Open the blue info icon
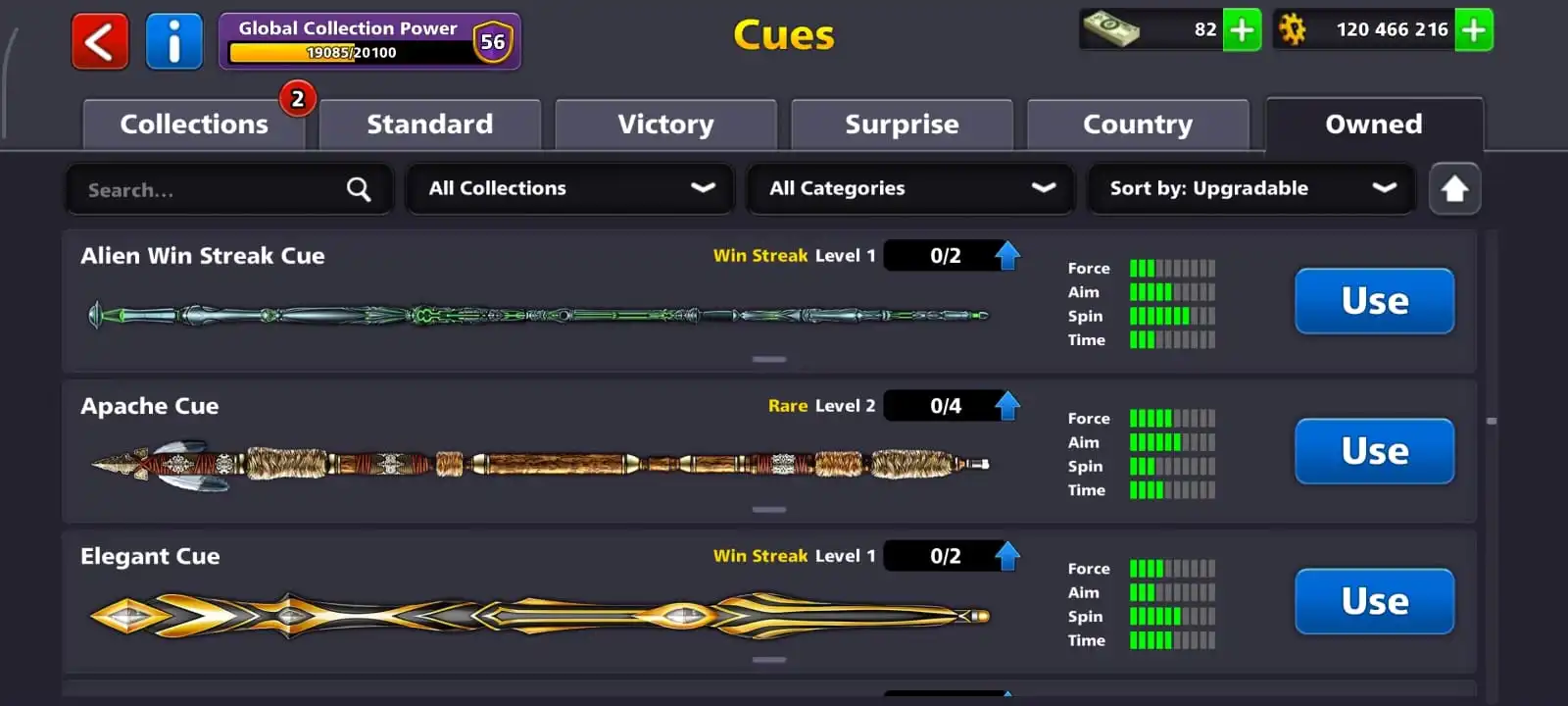1568x706 pixels. [173, 42]
